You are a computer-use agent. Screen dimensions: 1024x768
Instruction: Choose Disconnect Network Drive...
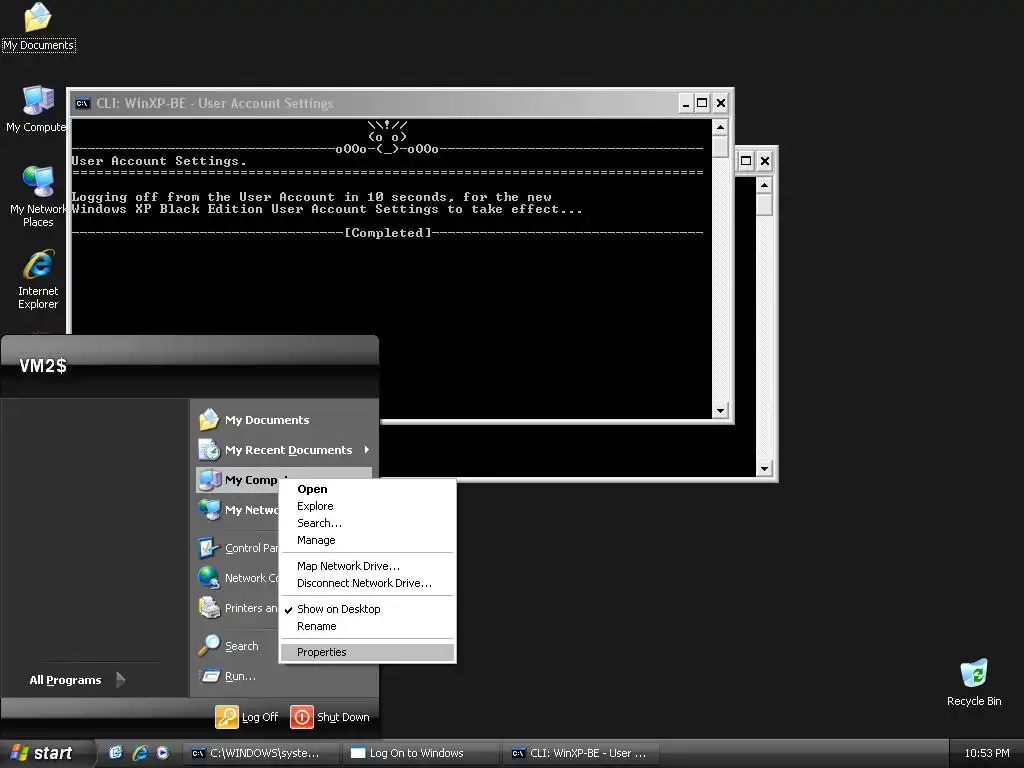pos(367,583)
